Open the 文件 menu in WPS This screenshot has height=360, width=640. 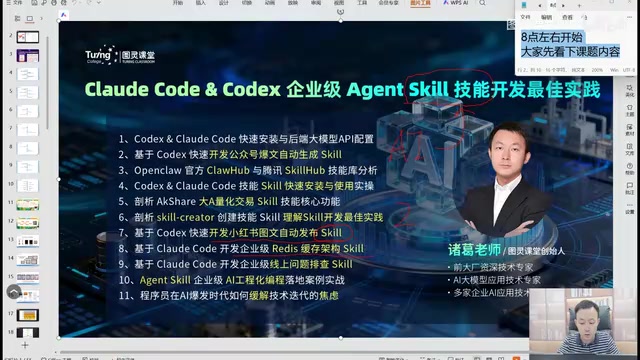coord(14,2)
